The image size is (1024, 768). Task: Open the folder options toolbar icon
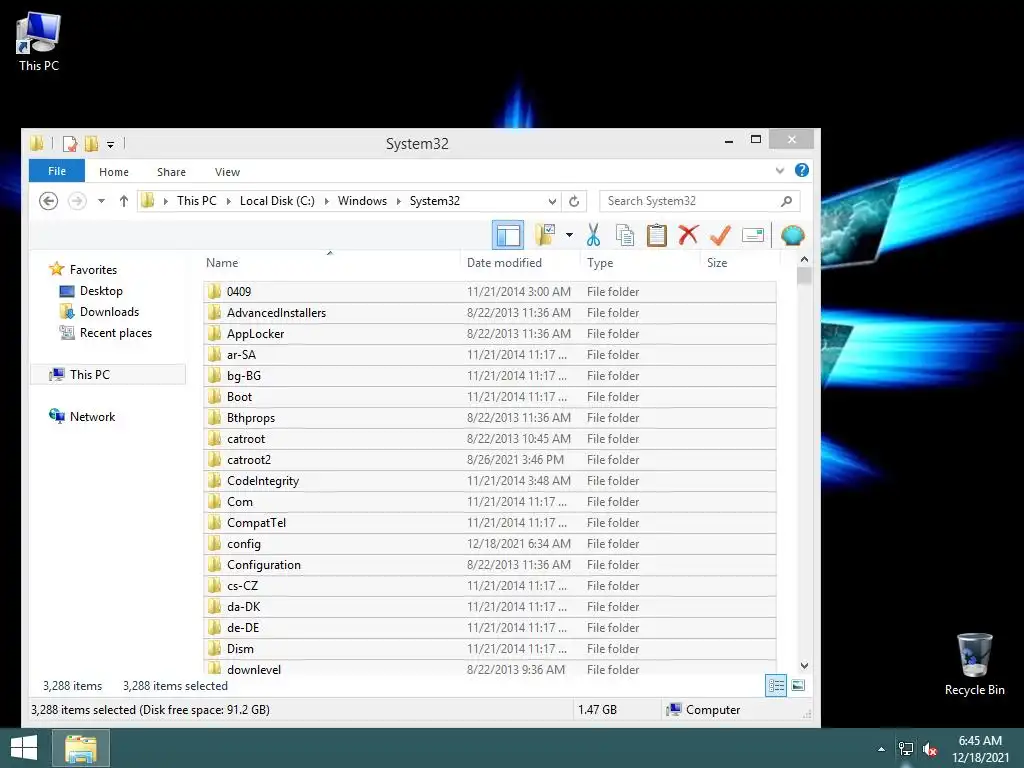(545, 235)
